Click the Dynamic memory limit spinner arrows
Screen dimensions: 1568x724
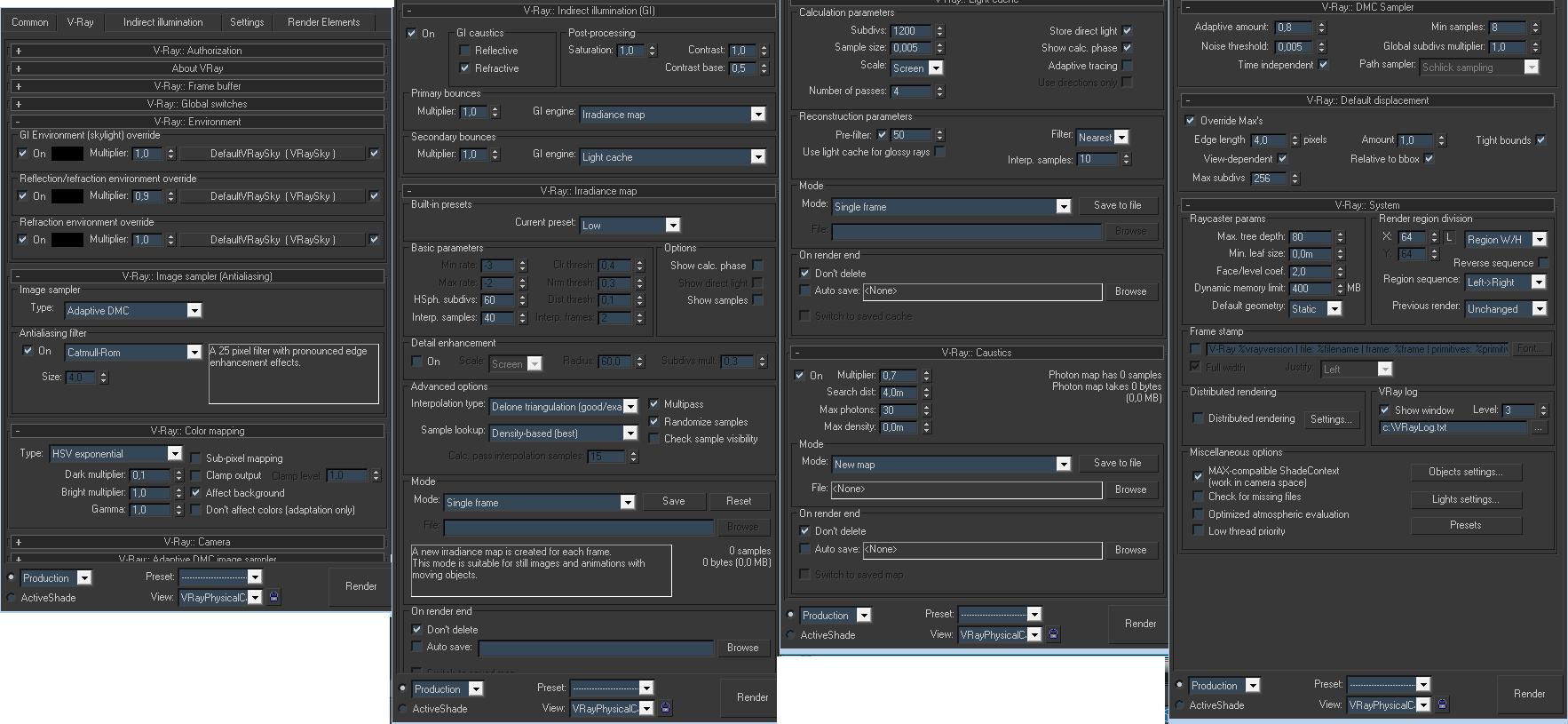(x=1340, y=288)
